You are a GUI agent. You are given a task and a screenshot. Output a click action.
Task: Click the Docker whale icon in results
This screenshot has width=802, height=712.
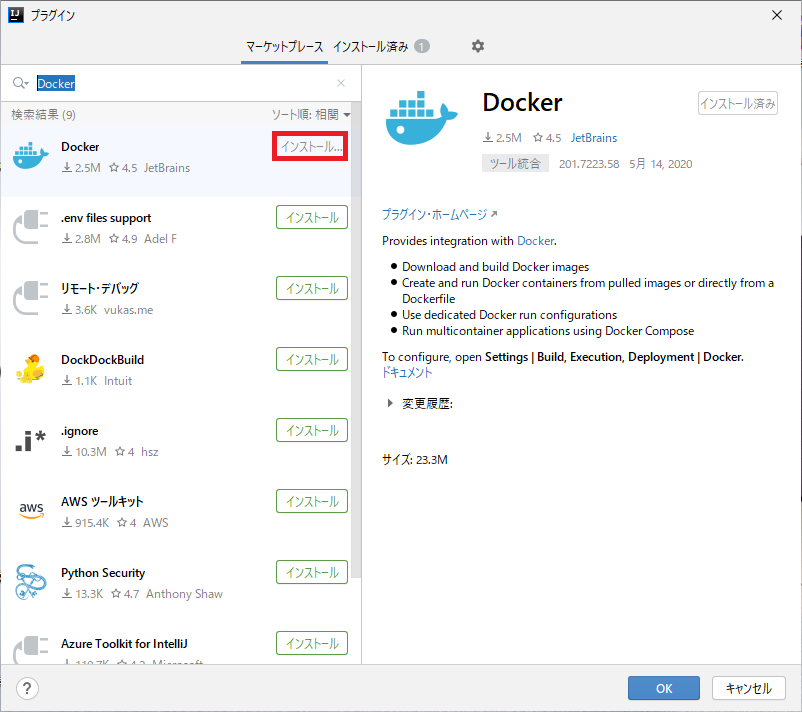tap(31, 155)
